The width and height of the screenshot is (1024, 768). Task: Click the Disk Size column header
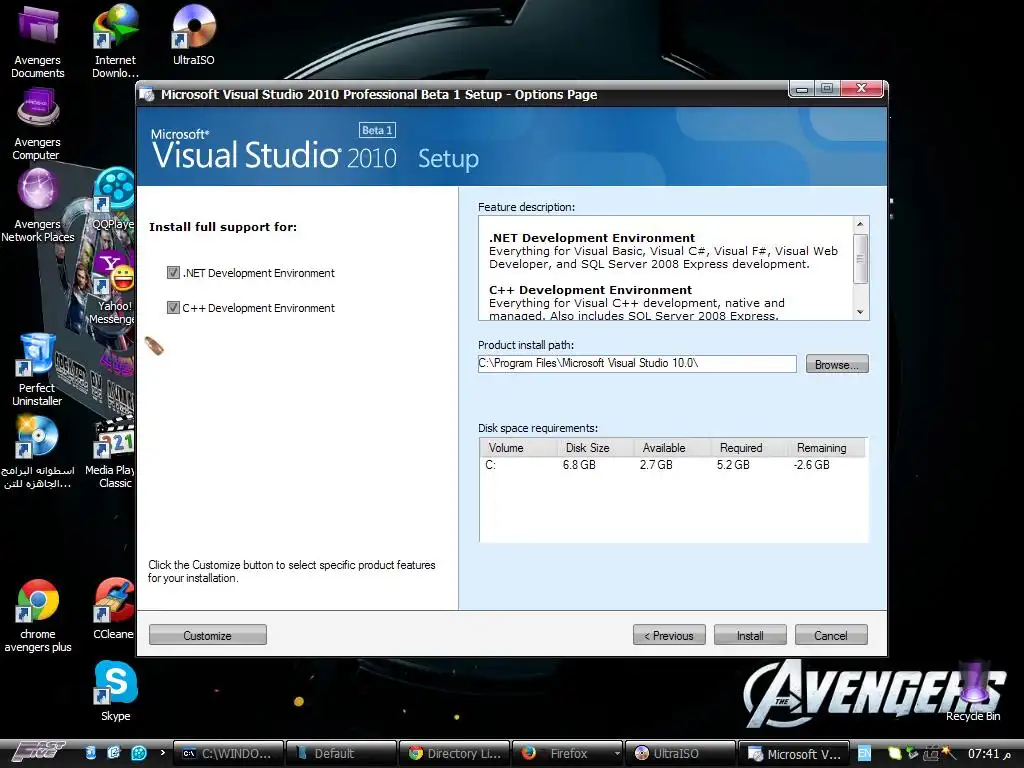click(x=596, y=448)
